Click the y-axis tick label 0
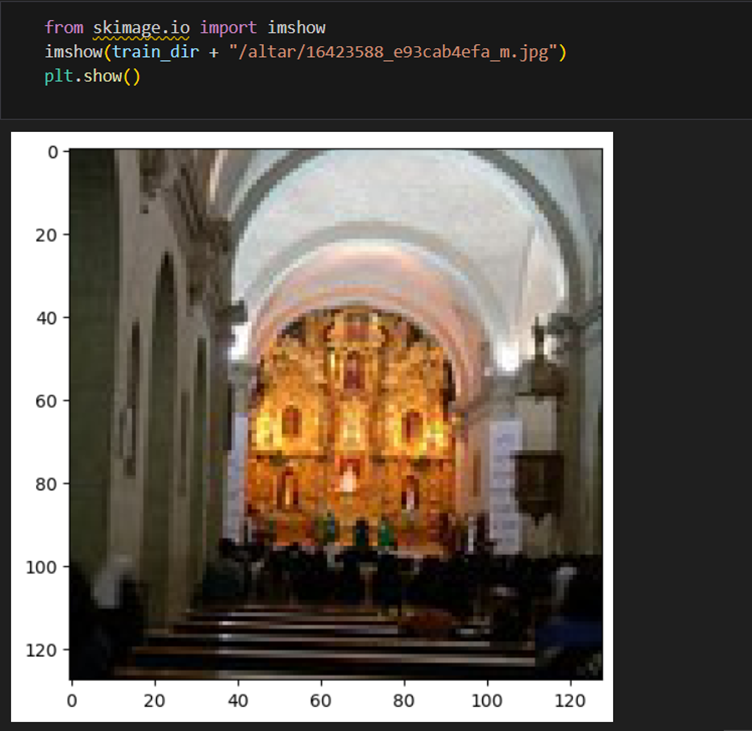This screenshot has height=731, width=752. pos(53,153)
